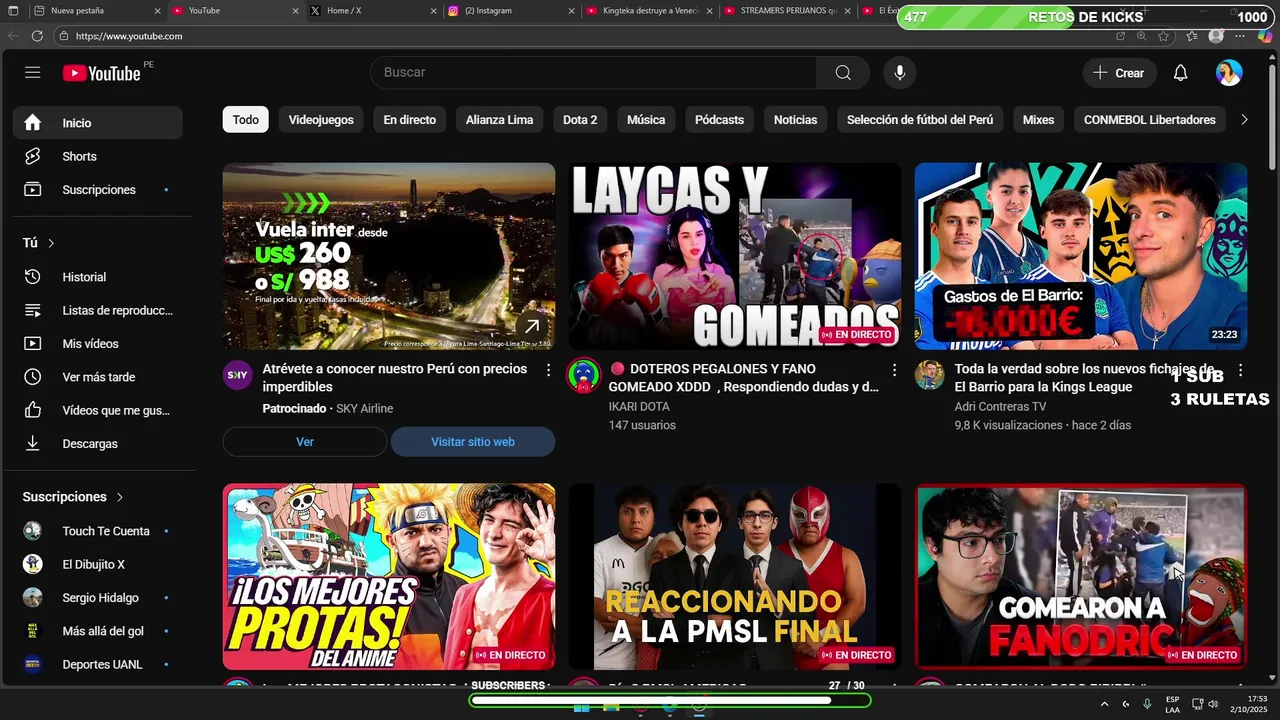Open Descargas in the sidebar
This screenshot has width=1280, height=720.
click(97, 444)
